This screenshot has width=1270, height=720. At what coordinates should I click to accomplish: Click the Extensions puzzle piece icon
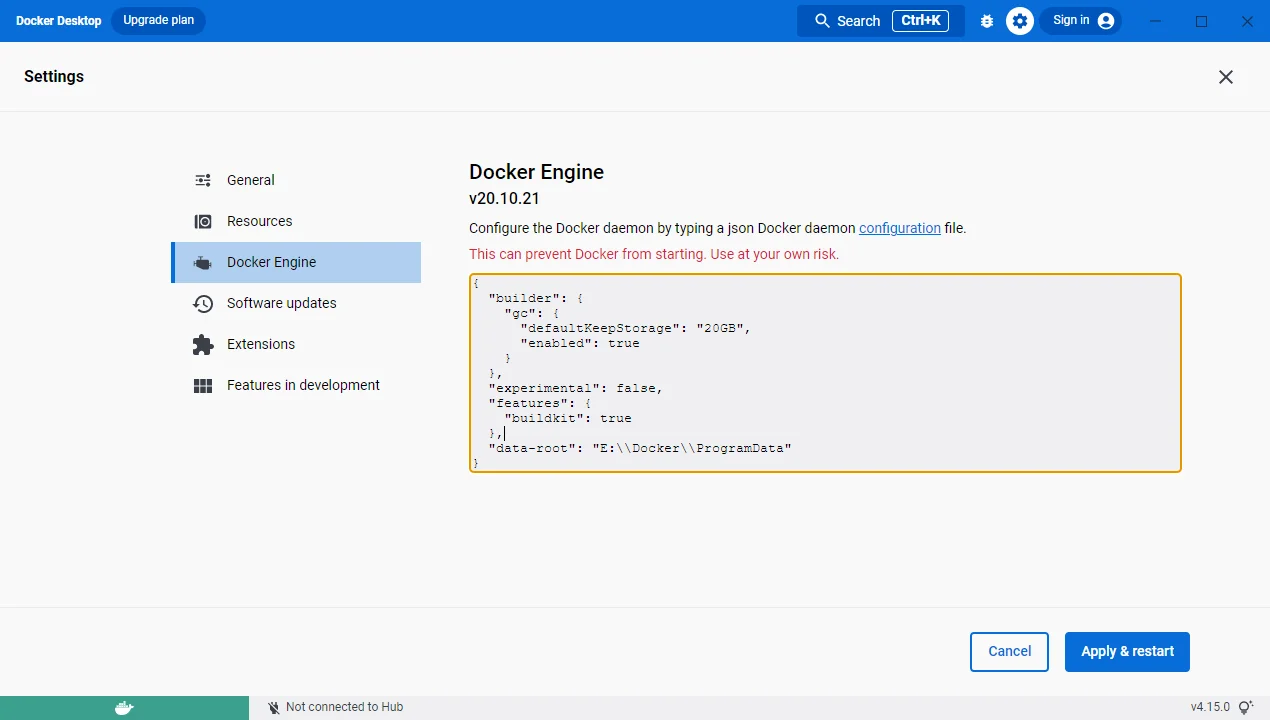pyautogui.click(x=203, y=345)
